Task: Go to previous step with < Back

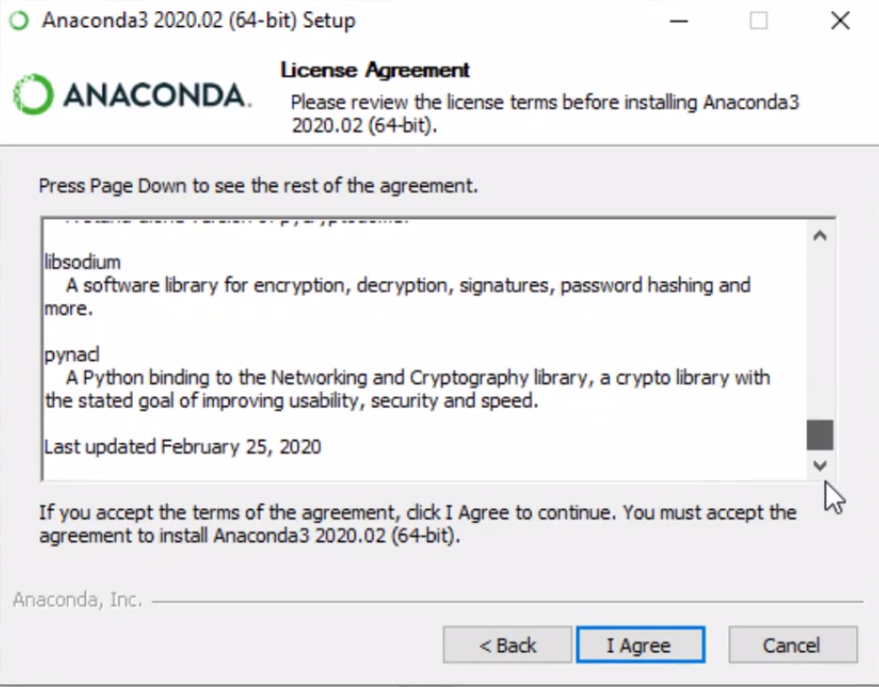Action: point(507,645)
